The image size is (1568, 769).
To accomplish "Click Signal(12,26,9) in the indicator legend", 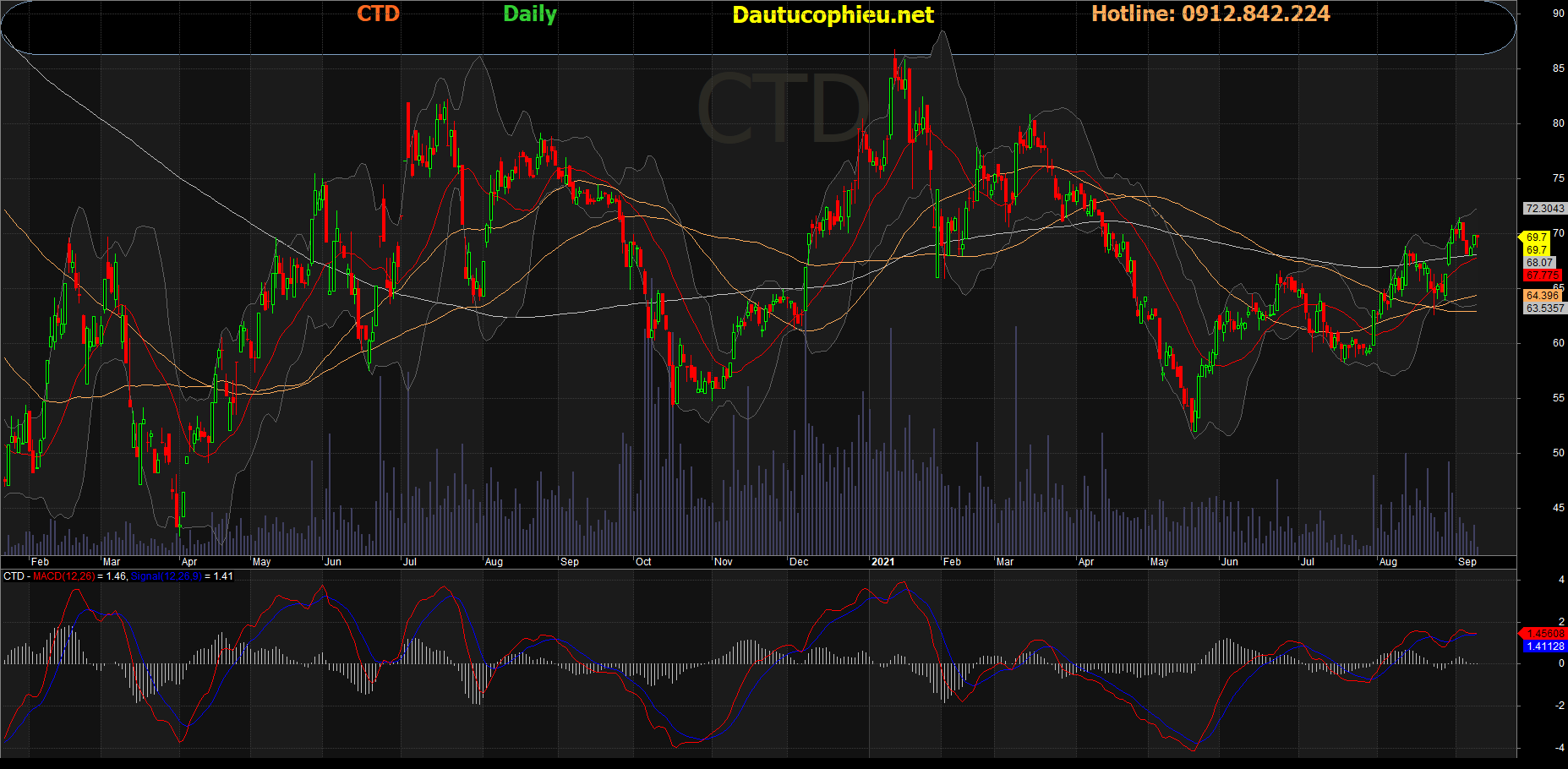I will pyautogui.click(x=166, y=576).
